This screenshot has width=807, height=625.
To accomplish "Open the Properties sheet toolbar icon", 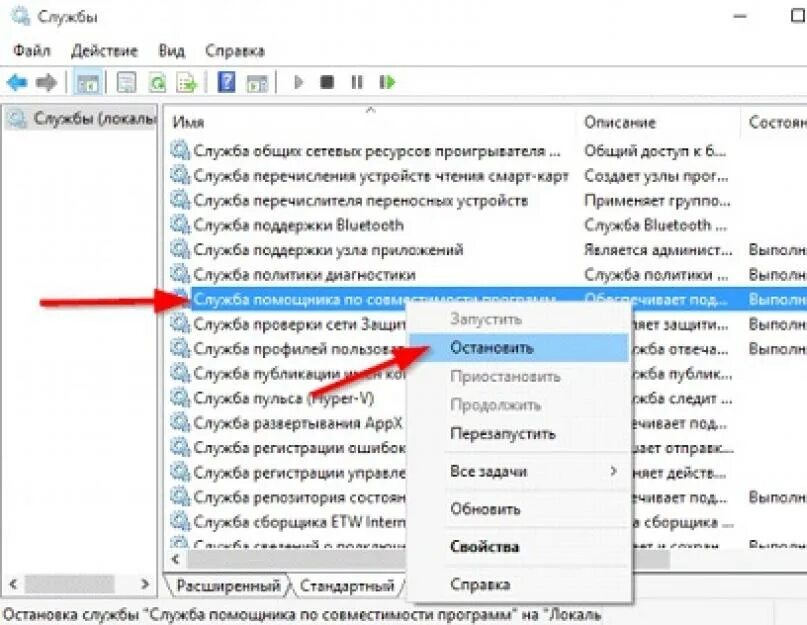I will point(127,82).
